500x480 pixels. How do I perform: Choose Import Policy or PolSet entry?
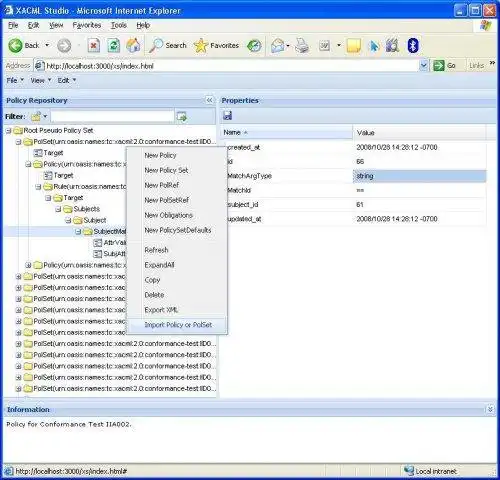(177, 325)
